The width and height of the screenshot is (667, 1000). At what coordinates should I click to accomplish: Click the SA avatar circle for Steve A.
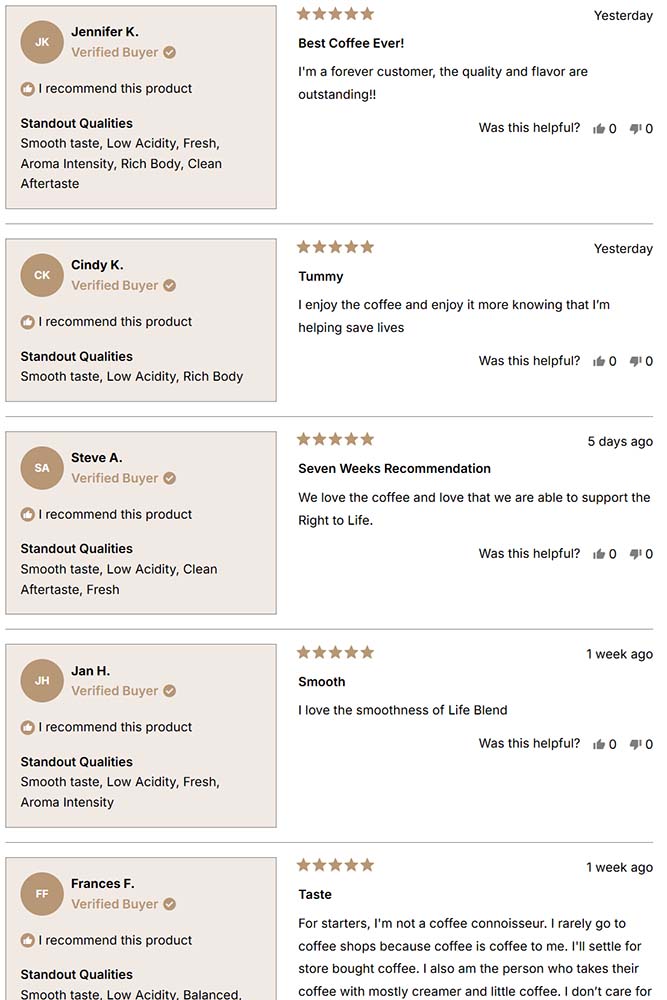[41, 468]
